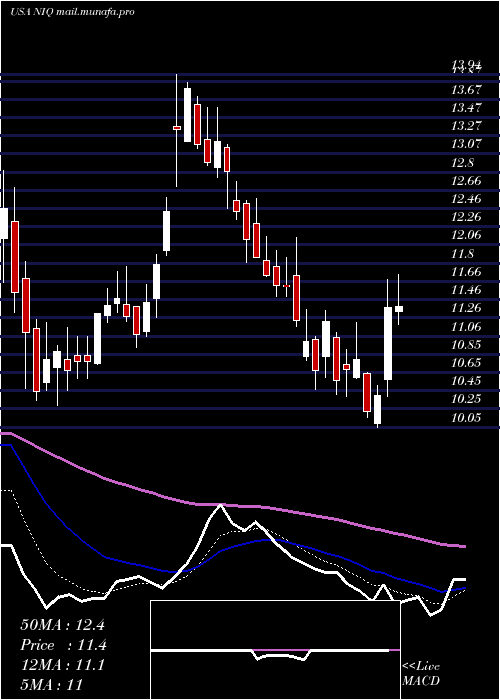Click the 10.45 price axis label

pos(467,381)
